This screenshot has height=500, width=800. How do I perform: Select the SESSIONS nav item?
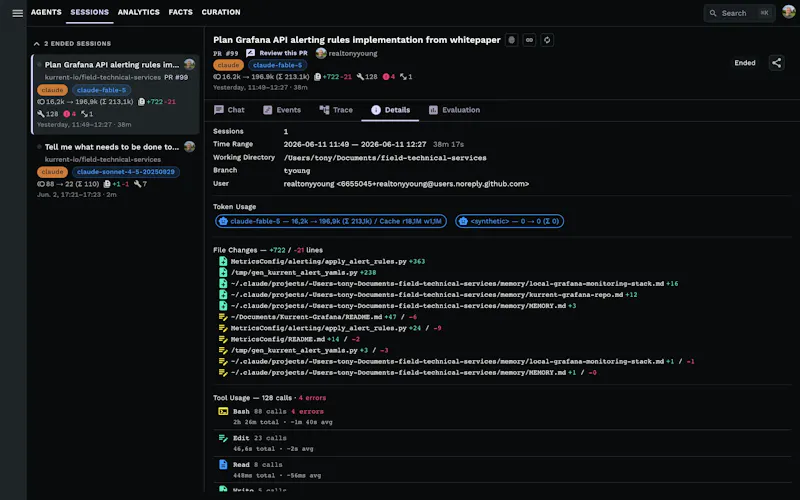click(89, 12)
